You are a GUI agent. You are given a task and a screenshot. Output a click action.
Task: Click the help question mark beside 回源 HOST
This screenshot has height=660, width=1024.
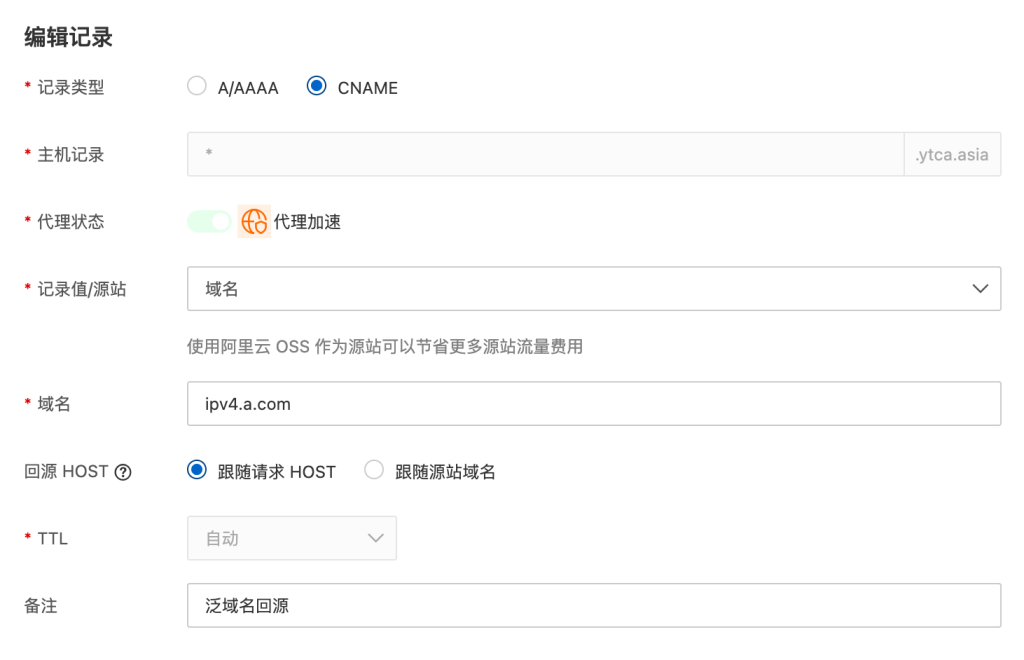point(123,472)
